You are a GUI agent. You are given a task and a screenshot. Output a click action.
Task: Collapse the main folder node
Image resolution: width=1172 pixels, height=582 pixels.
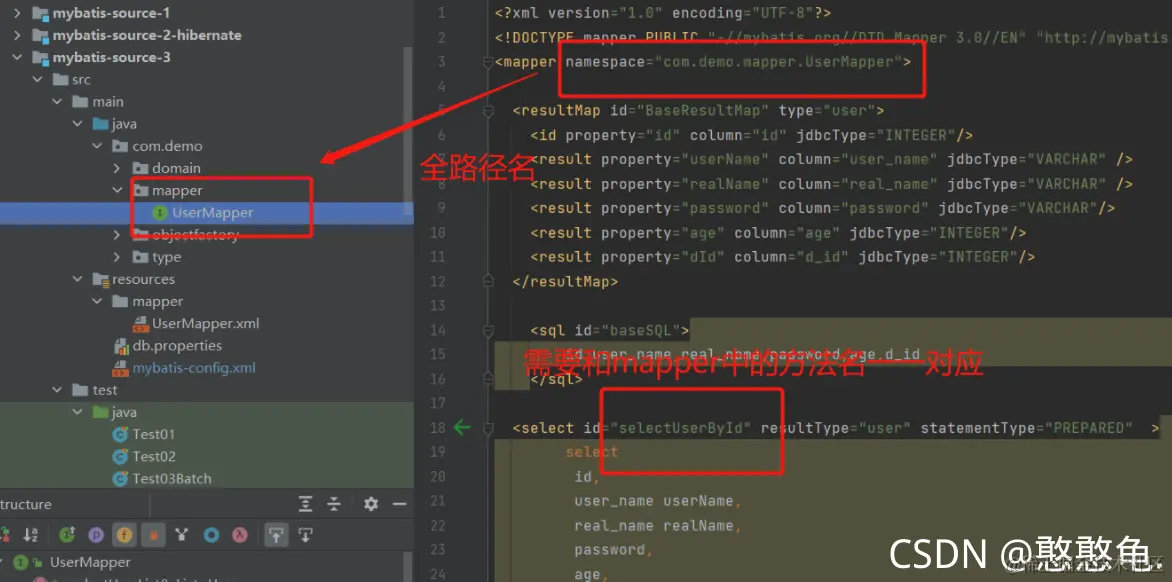58,102
